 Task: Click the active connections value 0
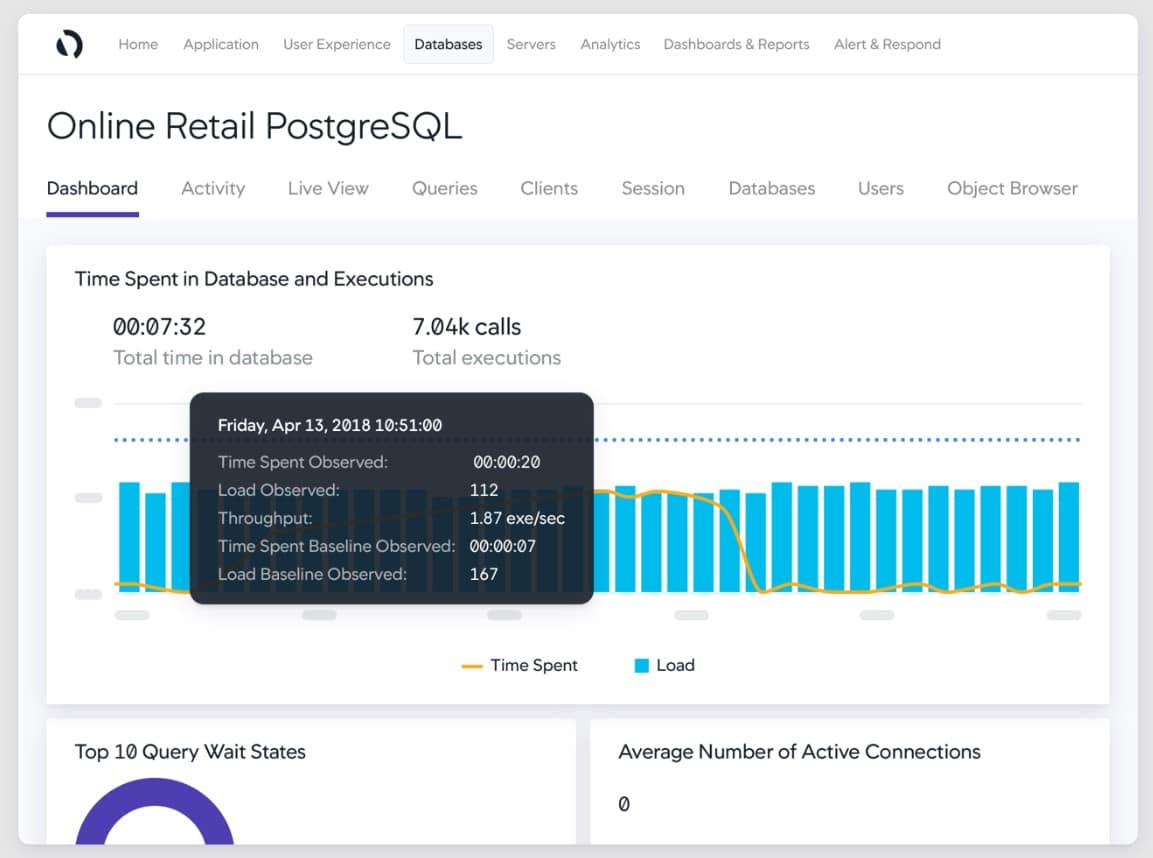point(624,804)
